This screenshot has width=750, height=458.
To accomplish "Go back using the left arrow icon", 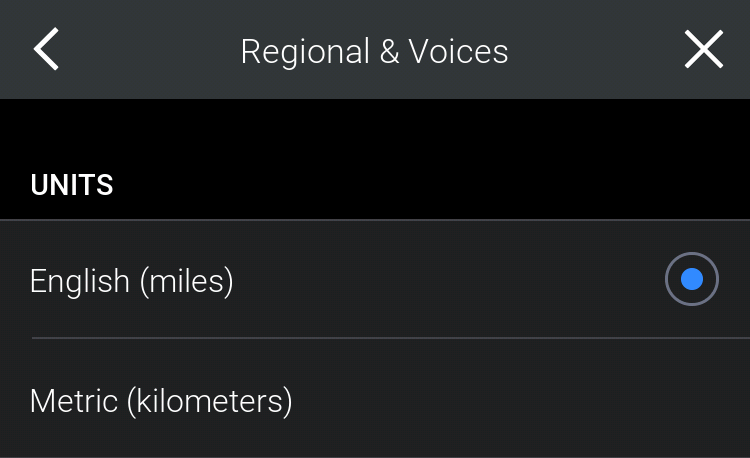I will [46, 50].
